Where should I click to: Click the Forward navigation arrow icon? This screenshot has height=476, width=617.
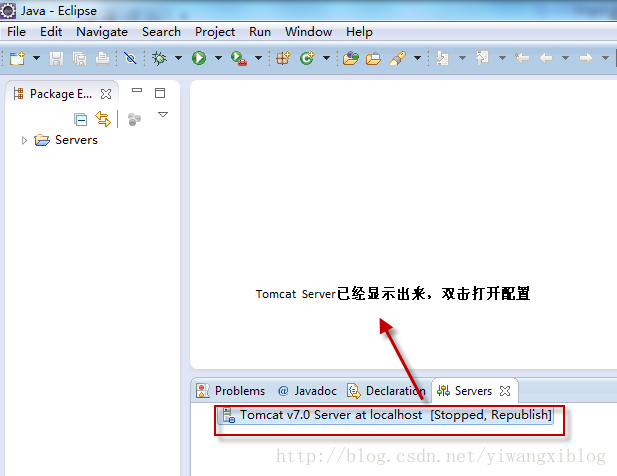click(x=586, y=58)
